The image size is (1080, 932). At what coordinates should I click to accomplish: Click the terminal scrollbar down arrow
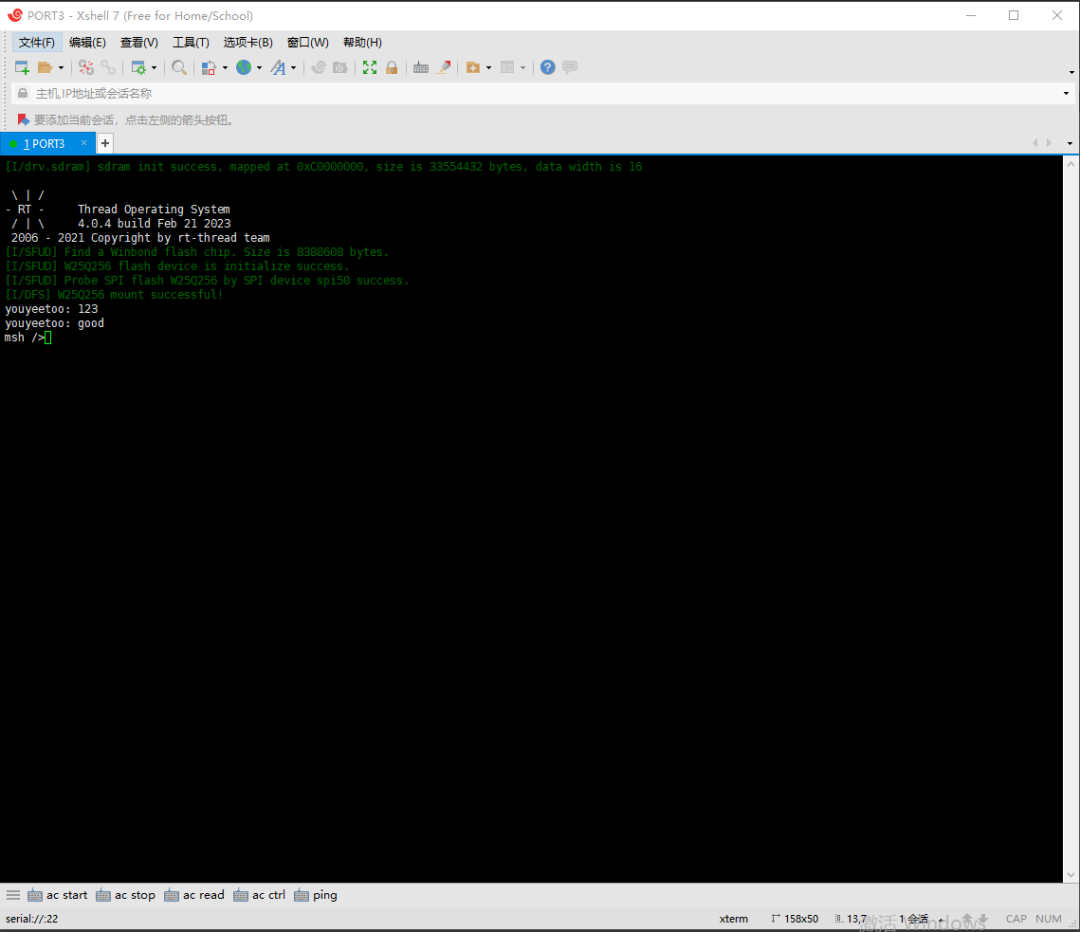click(x=1070, y=875)
